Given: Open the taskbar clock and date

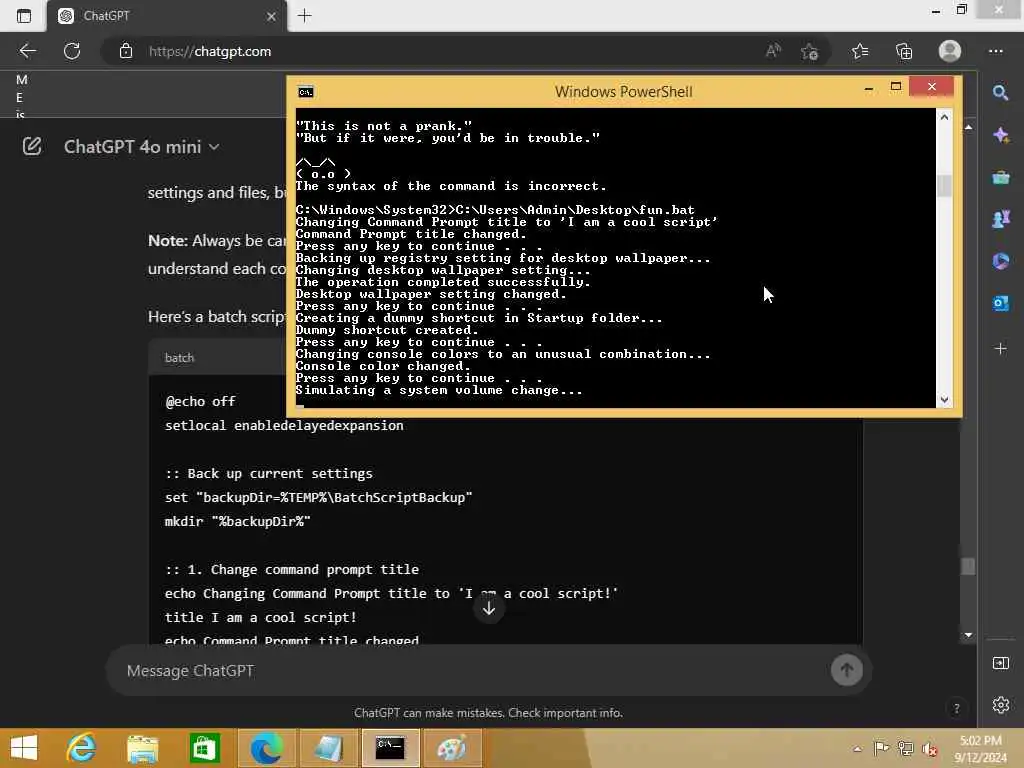Looking at the screenshot, I should tap(980, 749).
